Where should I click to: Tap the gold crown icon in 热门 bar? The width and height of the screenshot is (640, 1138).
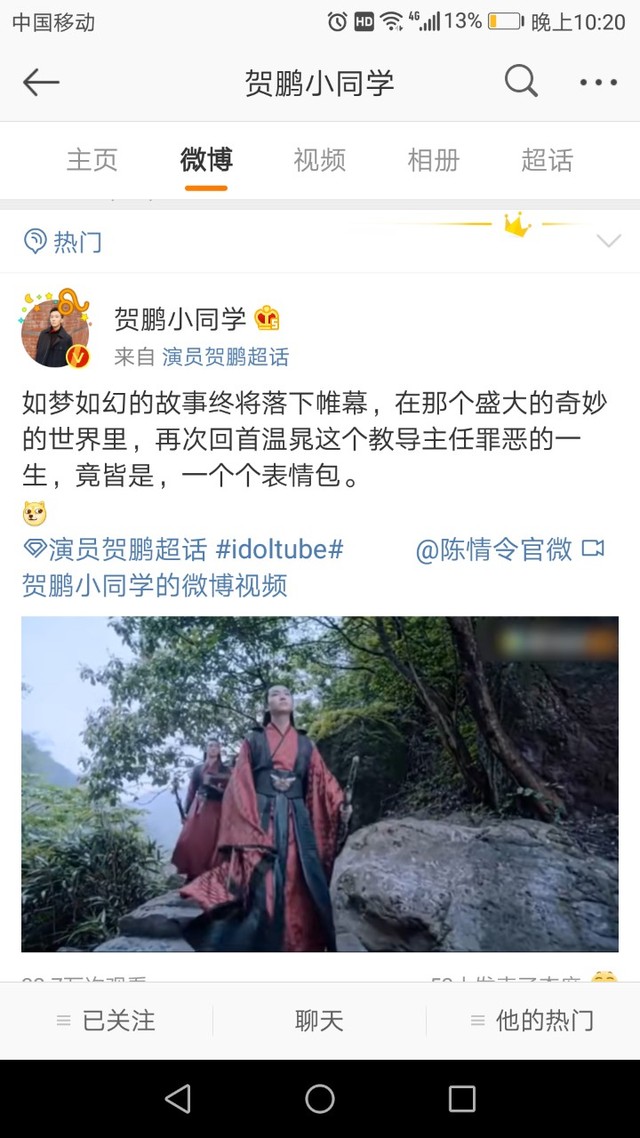click(517, 225)
